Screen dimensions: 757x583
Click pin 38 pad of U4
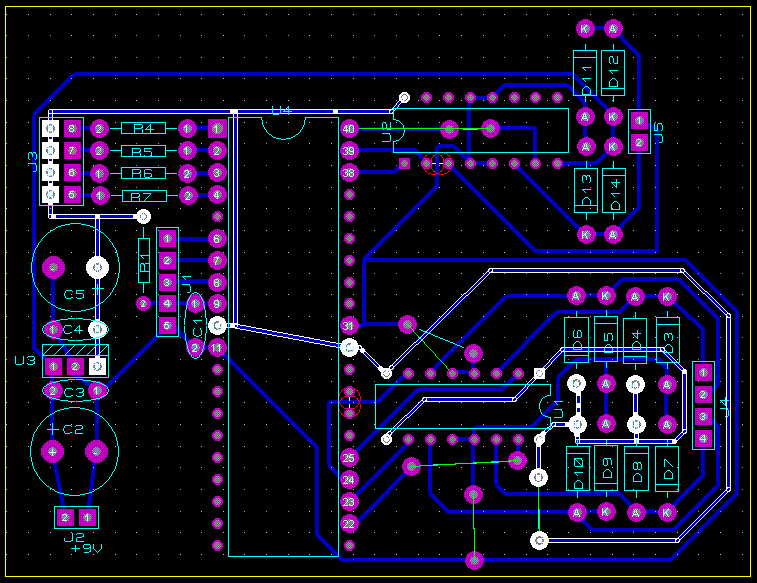[x=349, y=173]
